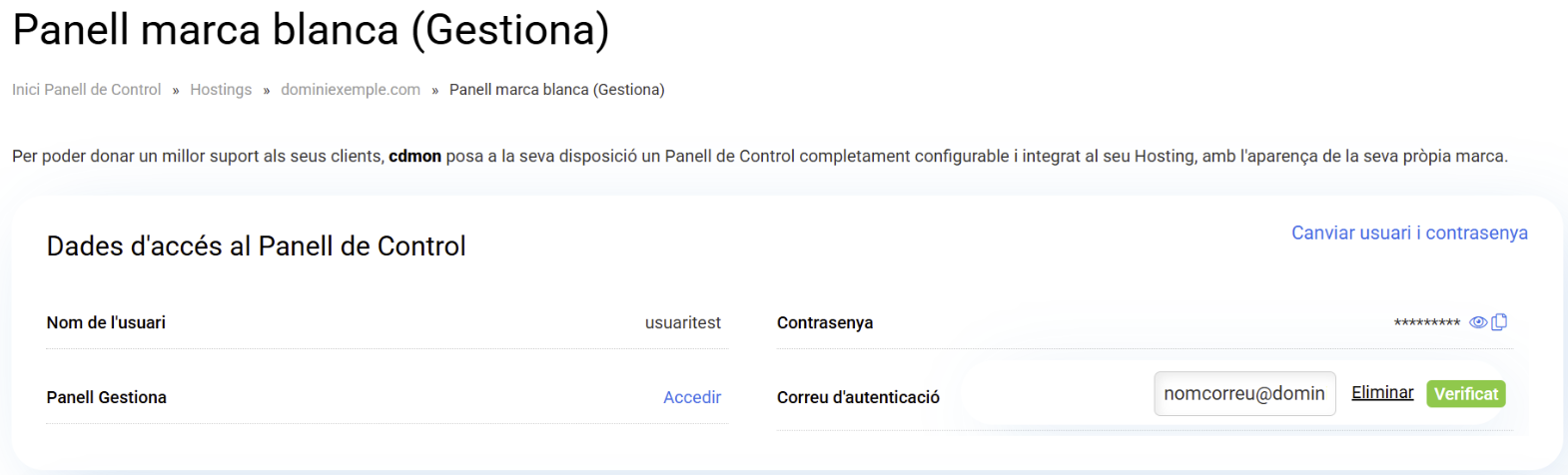Click the page title 'Panell marca blanca (Gestiona)'
The width and height of the screenshot is (1568, 475).
point(311,30)
